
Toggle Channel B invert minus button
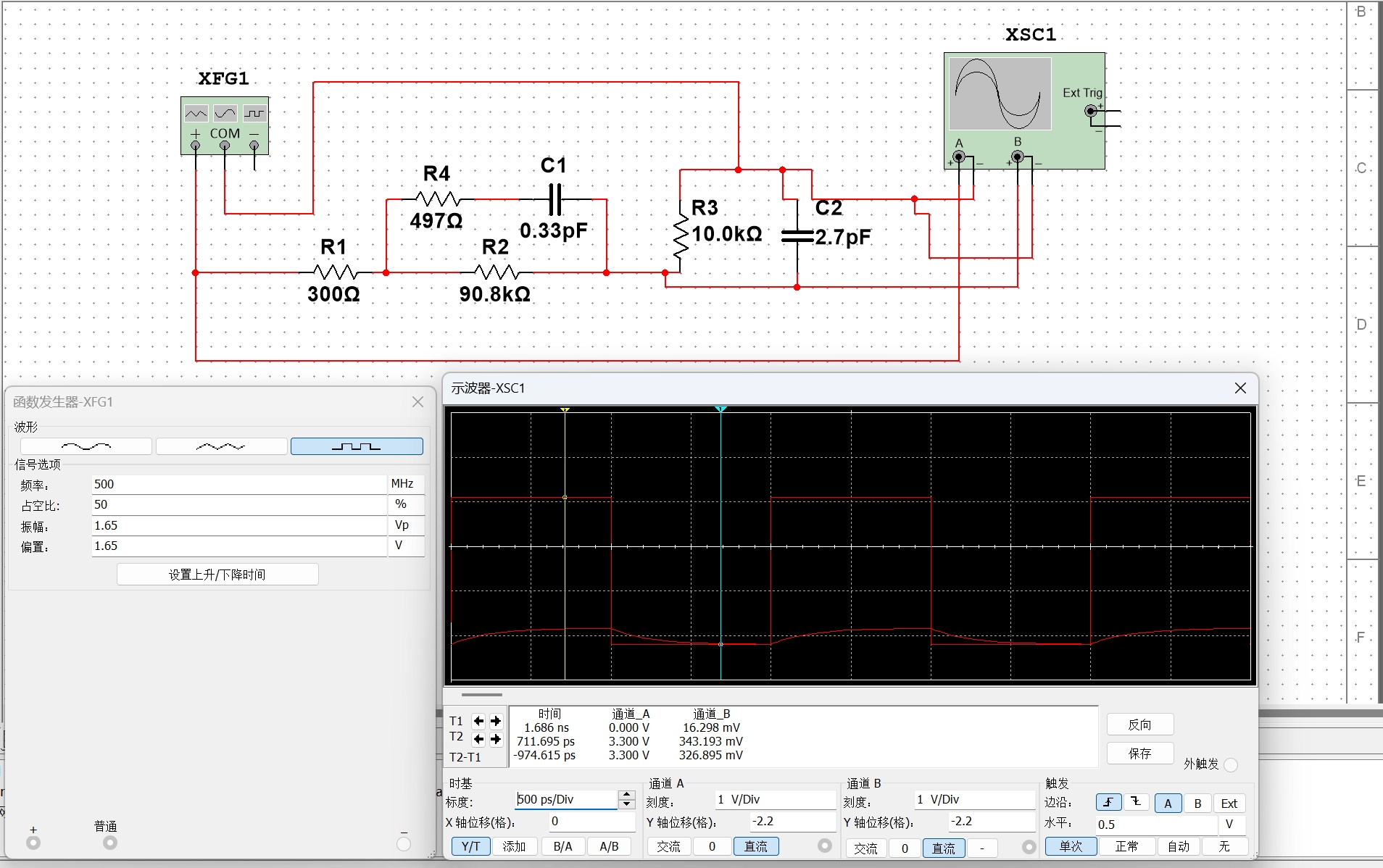pos(982,848)
